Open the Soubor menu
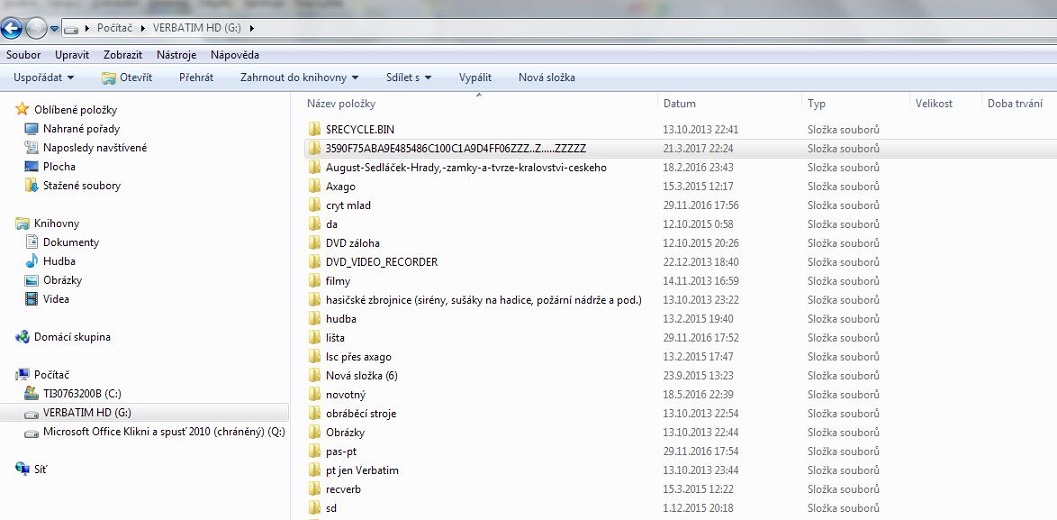Screen dimensions: 1057x520 click(x=23, y=55)
